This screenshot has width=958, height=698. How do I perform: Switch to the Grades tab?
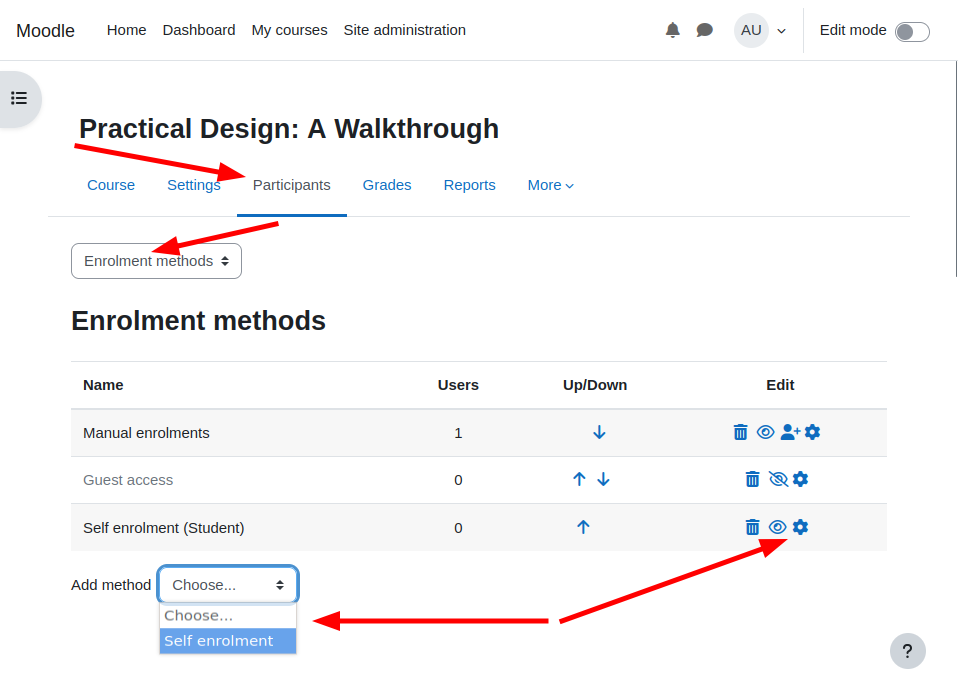click(387, 185)
